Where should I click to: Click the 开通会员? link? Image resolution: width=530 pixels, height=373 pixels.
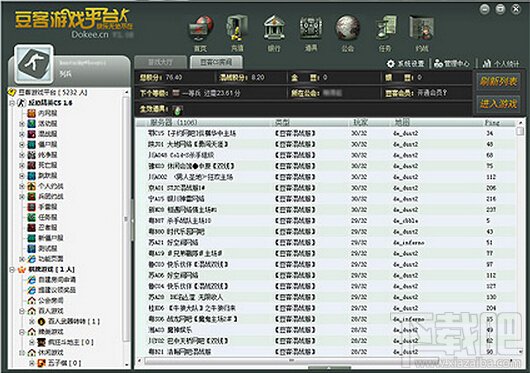click(x=432, y=93)
